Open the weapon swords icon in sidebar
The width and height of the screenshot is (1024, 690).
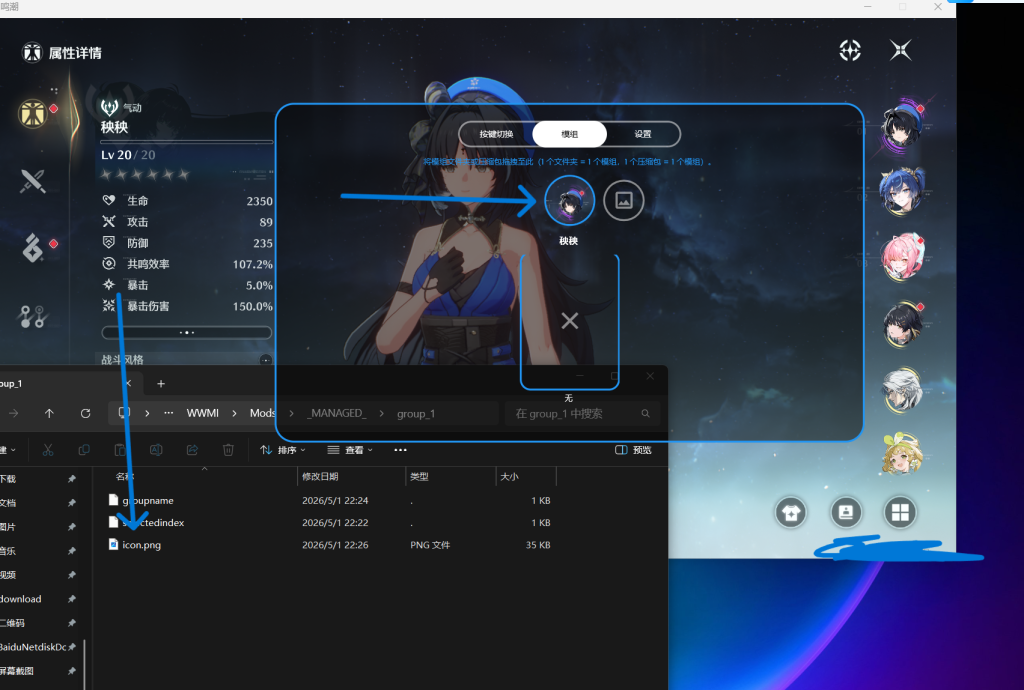pos(33,181)
